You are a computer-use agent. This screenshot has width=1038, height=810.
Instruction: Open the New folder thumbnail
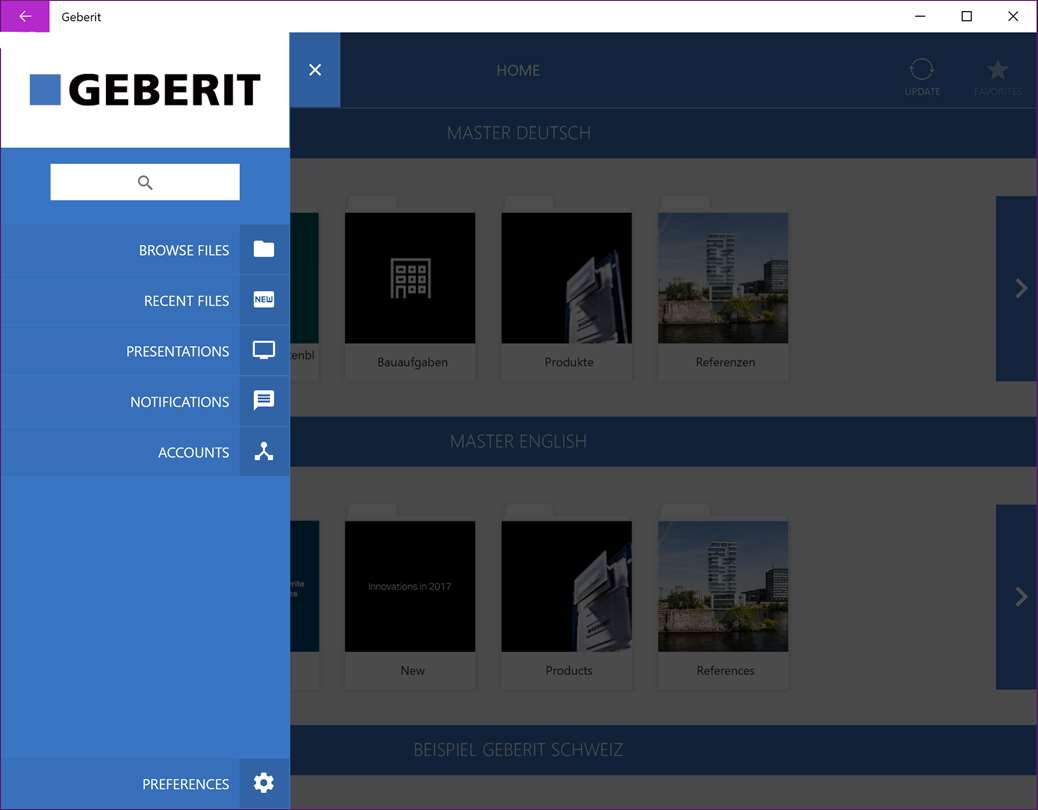click(x=410, y=586)
